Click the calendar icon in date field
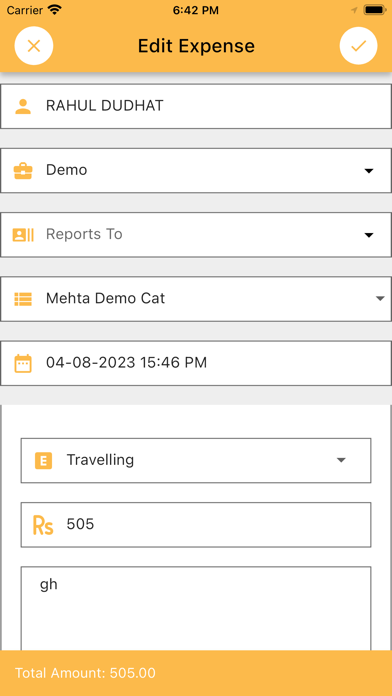Viewport: 392px width, 696px height. (x=23, y=363)
